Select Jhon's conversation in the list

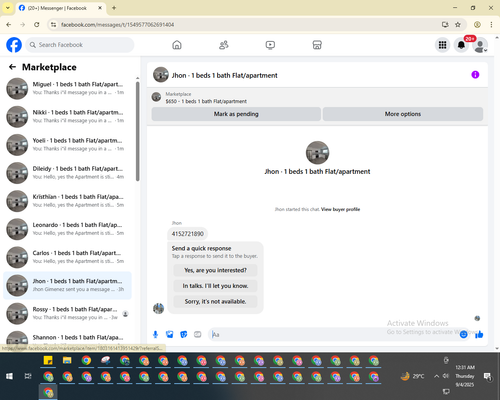(x=68, y=285)
